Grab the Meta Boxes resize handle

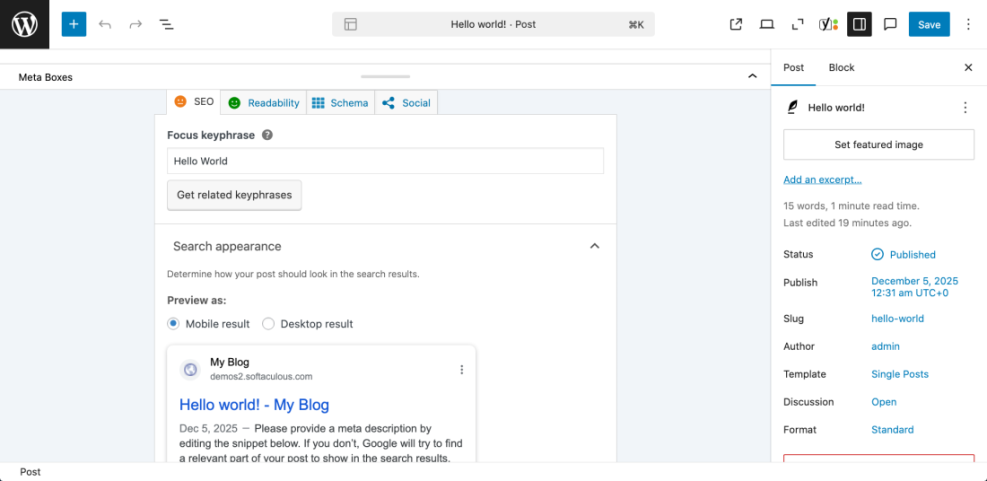click(x=385, y=77)
